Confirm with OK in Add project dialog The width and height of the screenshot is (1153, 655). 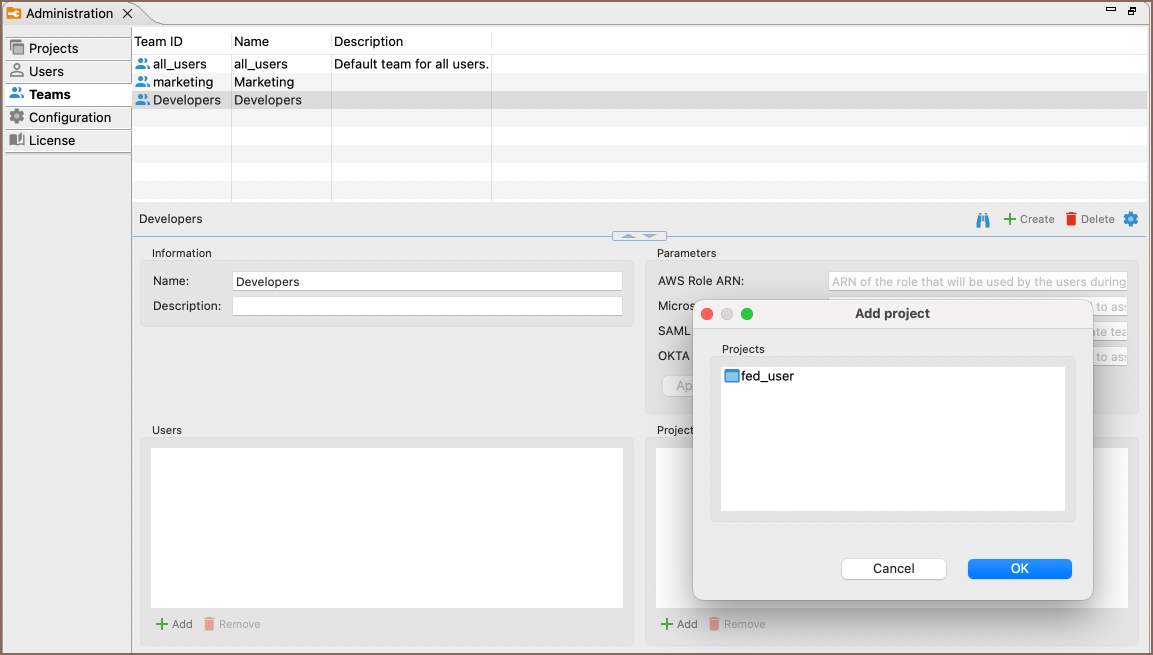(1019, 568)
